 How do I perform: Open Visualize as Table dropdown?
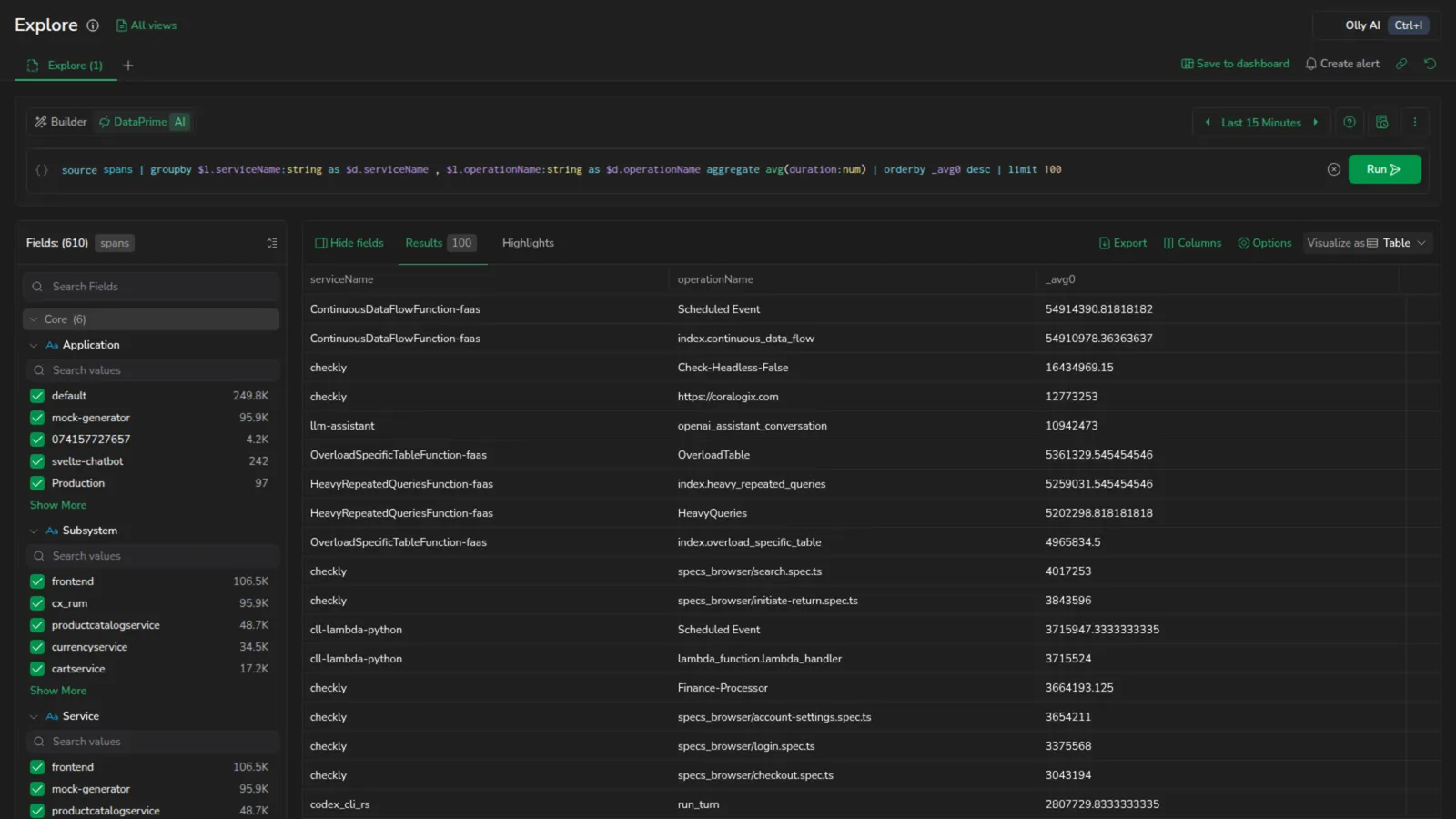[x=1368, y=243]
